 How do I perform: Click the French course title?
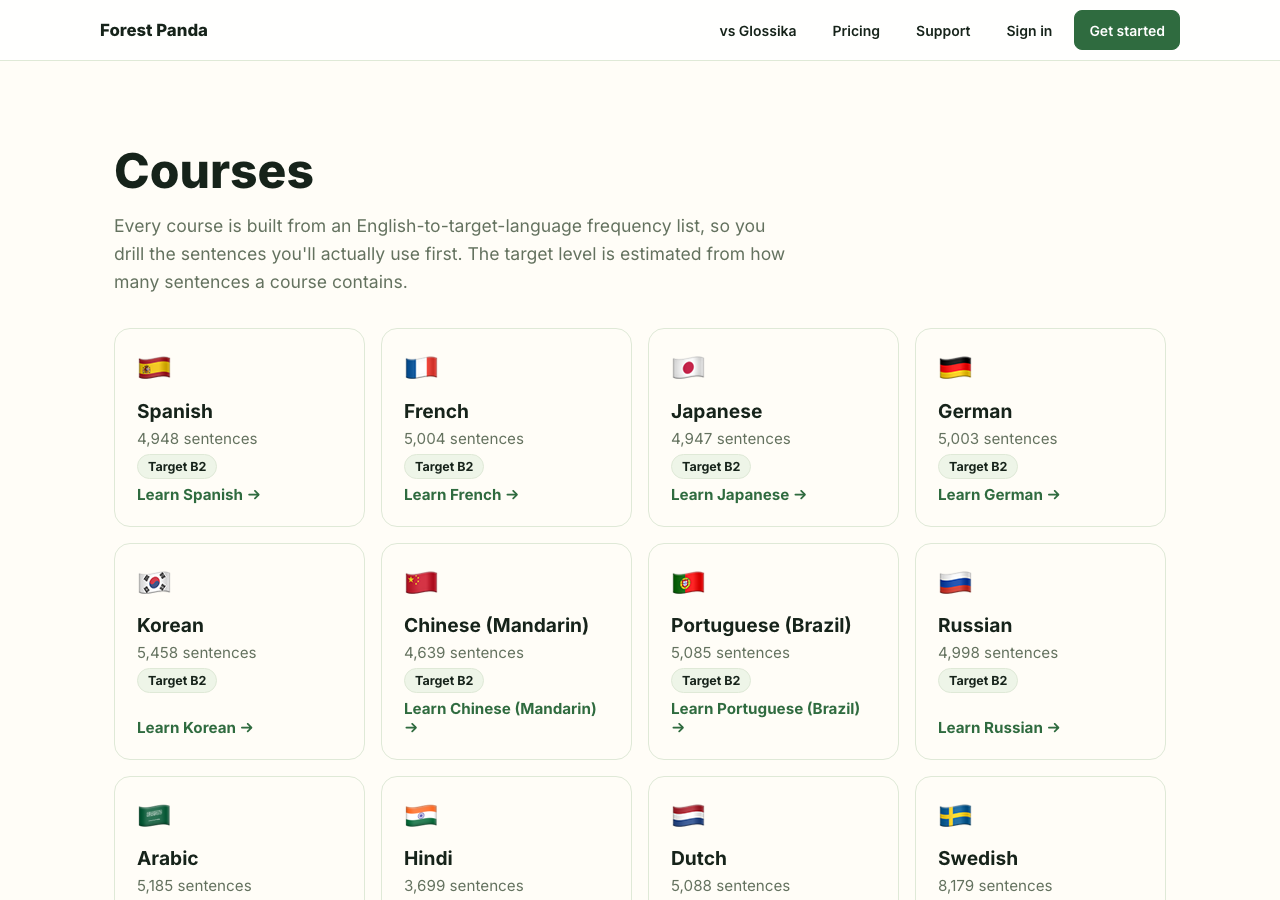point(436,411)
